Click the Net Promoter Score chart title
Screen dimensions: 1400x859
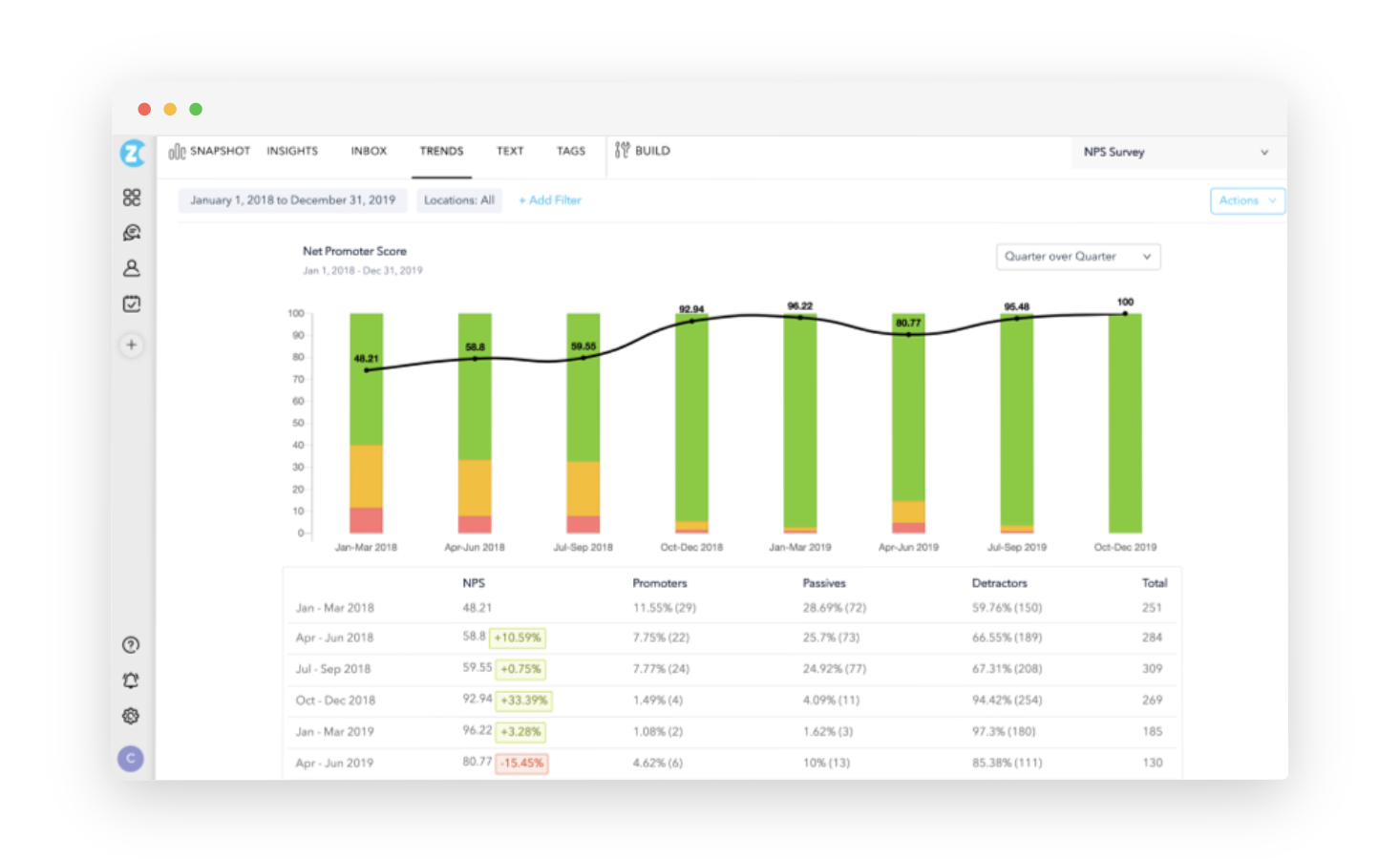[354, 251]
